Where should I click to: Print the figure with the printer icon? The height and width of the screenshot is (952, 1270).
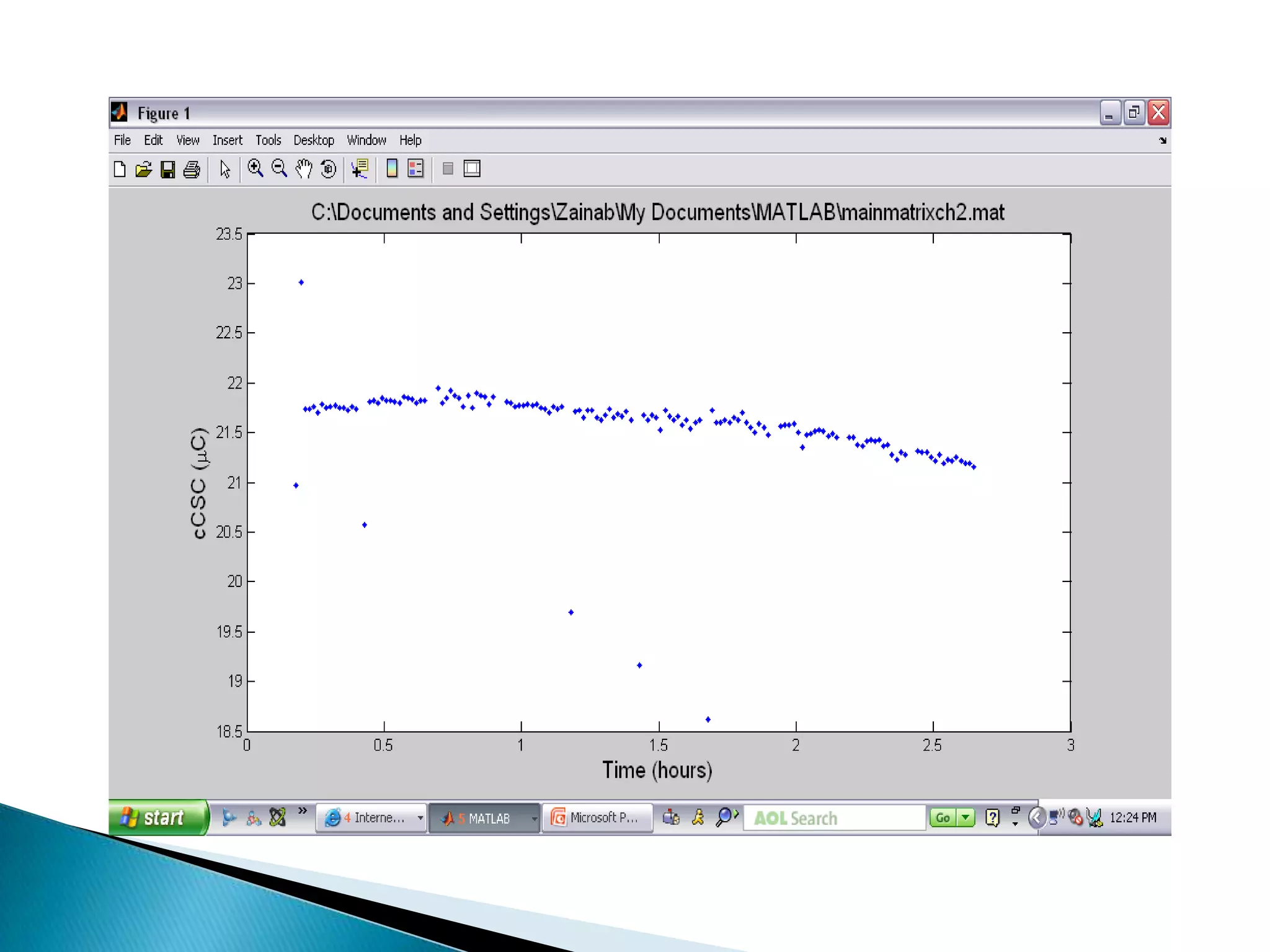[192, 169]
